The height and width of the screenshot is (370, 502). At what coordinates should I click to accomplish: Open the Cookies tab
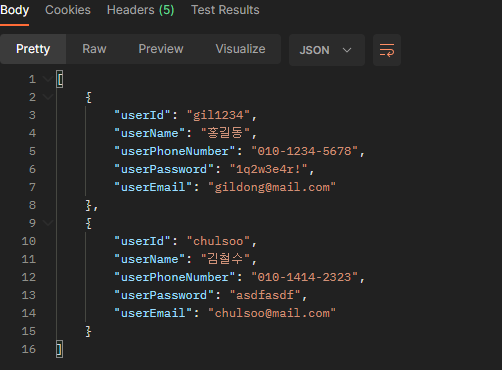[68, 10]
